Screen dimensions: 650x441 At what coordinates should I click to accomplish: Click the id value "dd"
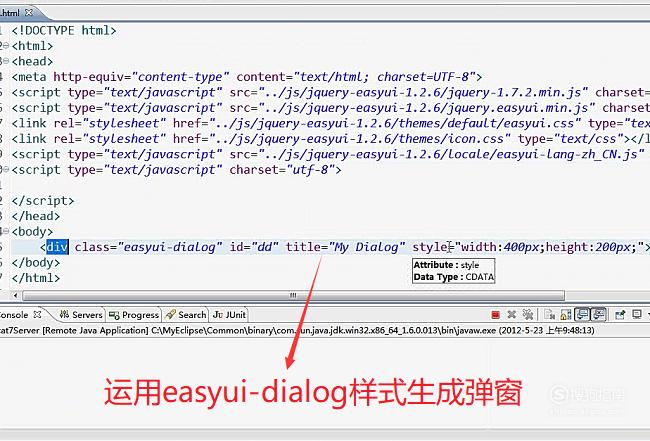(264, 247)
